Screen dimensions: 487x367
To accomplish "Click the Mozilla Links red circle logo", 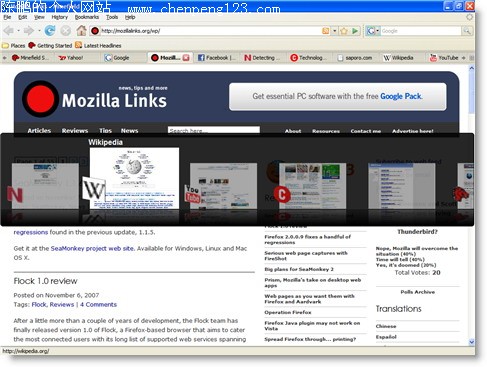I will pyautogui.click(x=40, y=99).
